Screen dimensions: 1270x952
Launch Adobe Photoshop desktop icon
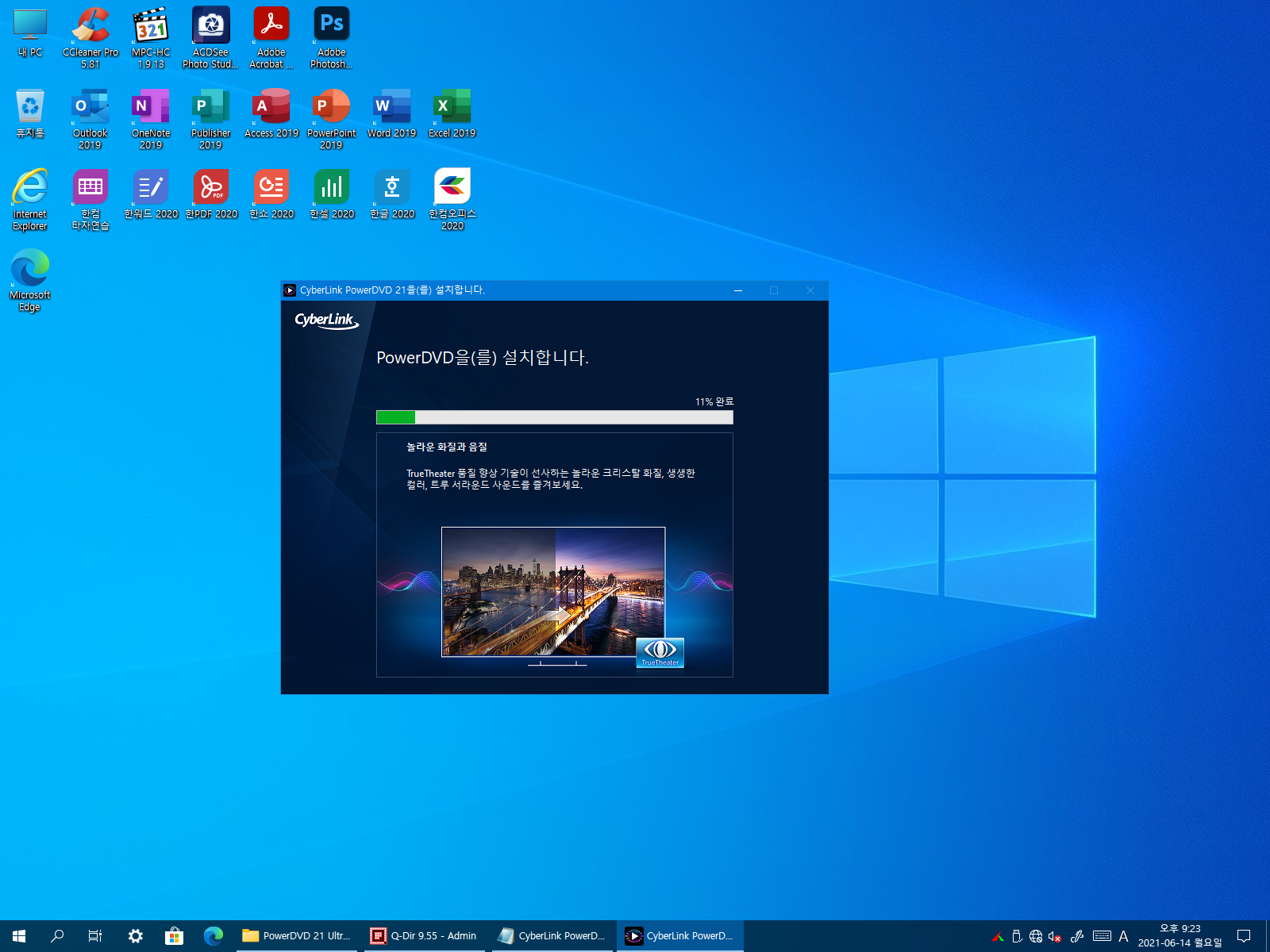[332, 38]
